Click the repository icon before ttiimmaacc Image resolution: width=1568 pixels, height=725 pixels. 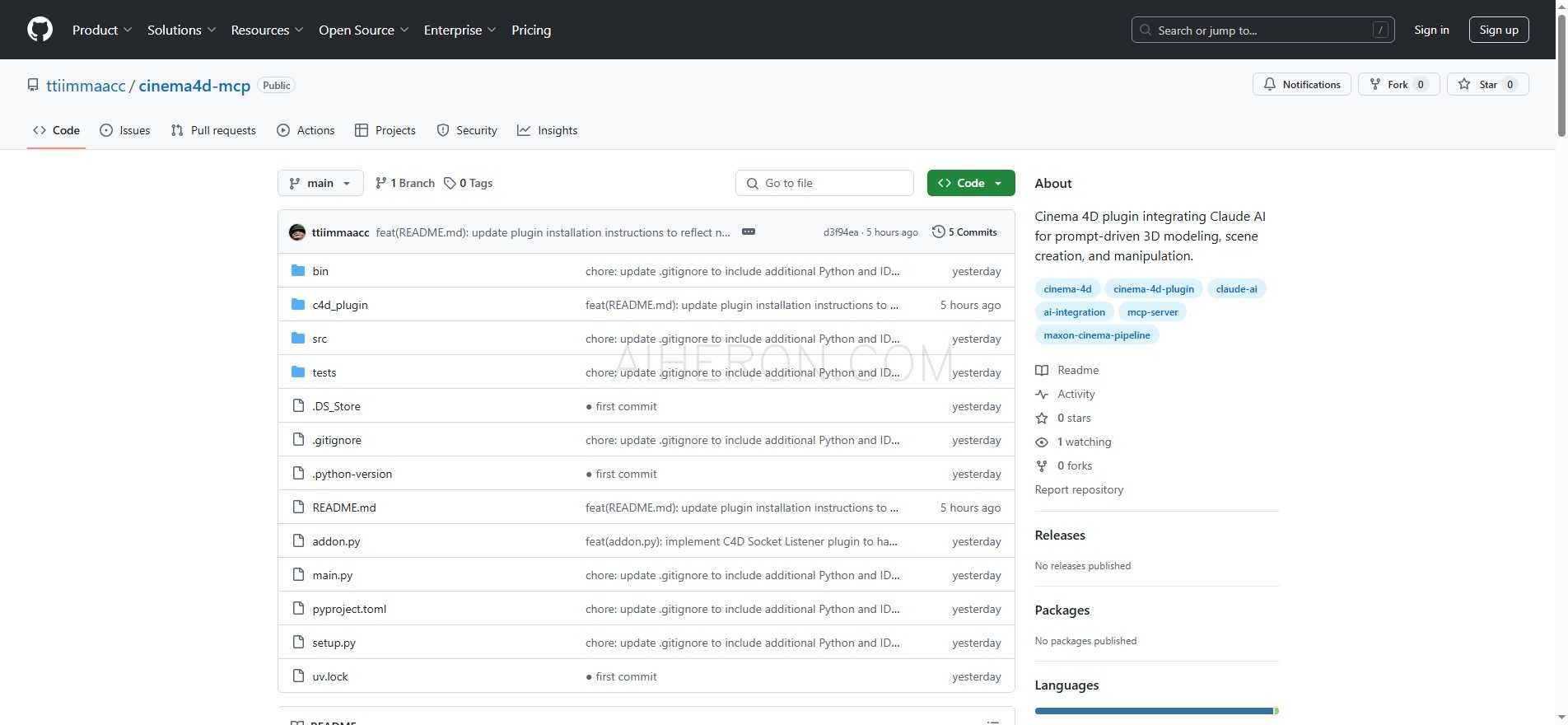click(x=33, y=85)
